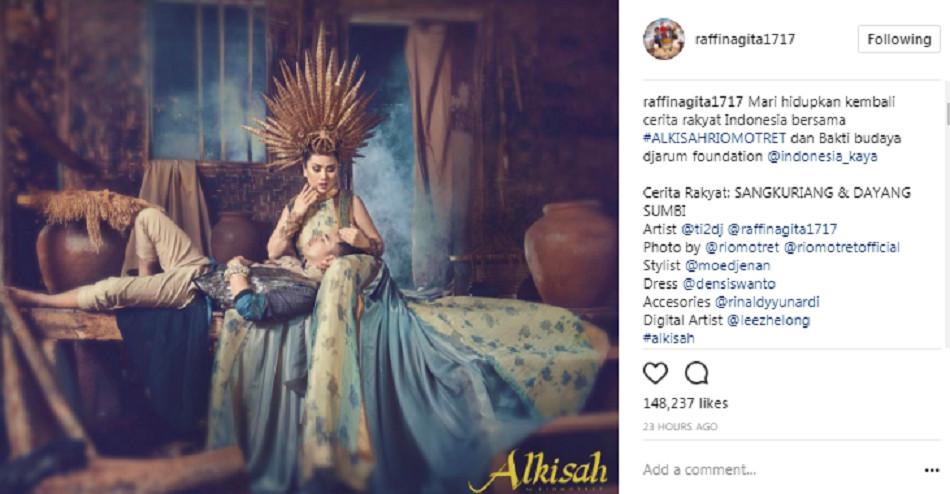Visit the @indonesia_kaya mention
This screenshot has height=494, width=950.
coord(822,156)
